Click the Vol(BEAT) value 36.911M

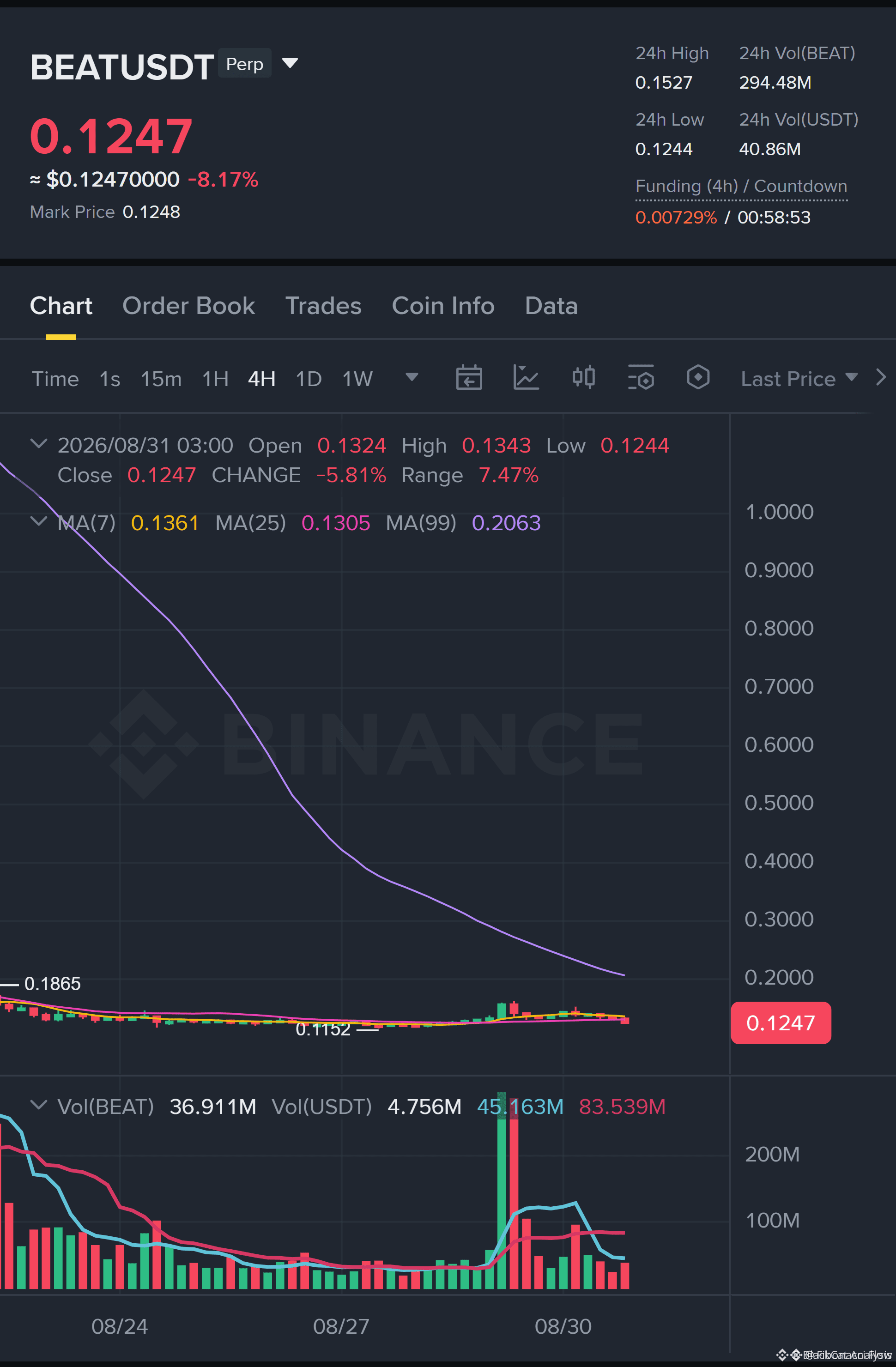click(x=212, y=1106)
